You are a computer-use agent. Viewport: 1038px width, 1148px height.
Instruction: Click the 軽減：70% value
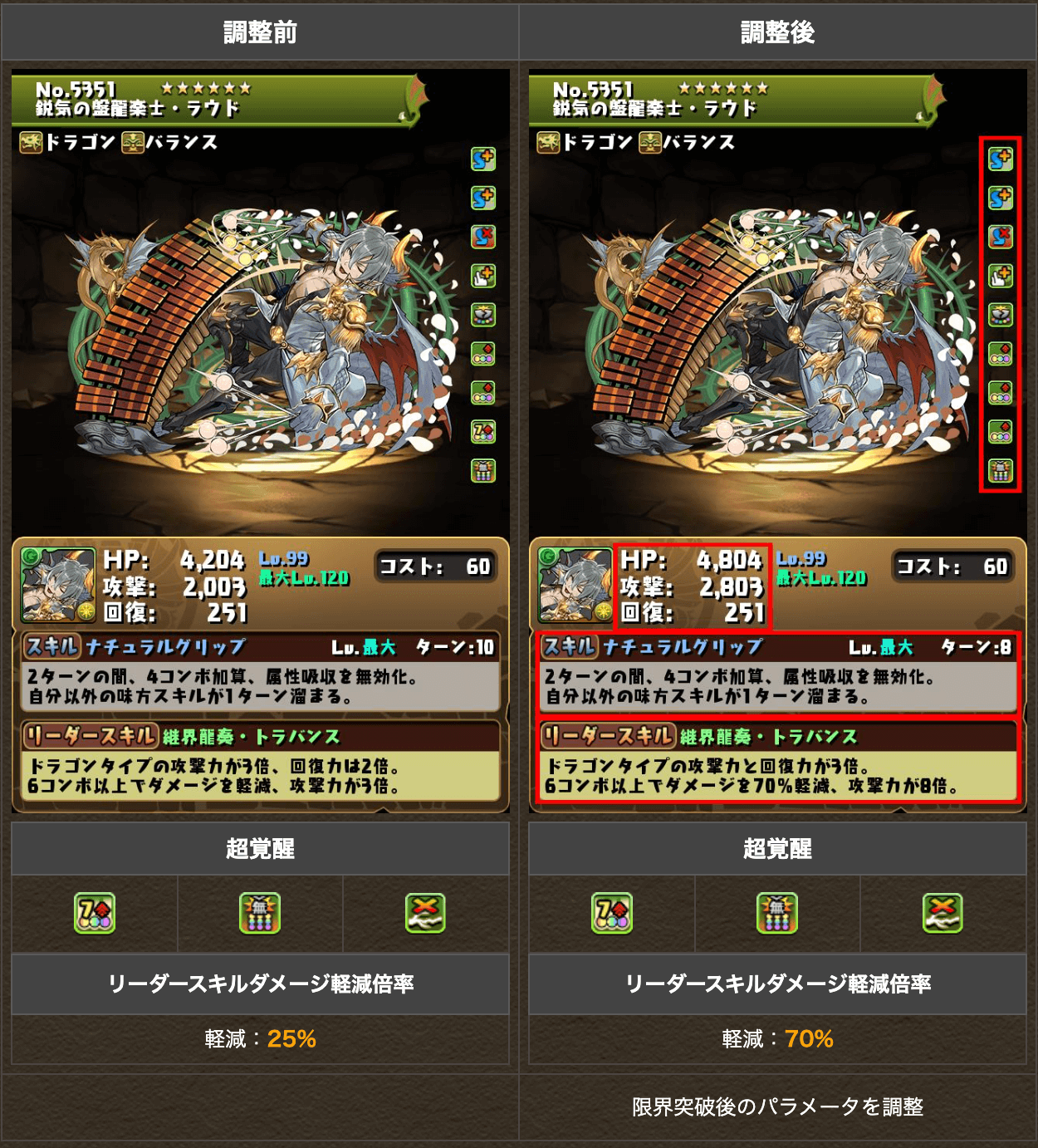tap(778, 1039)
